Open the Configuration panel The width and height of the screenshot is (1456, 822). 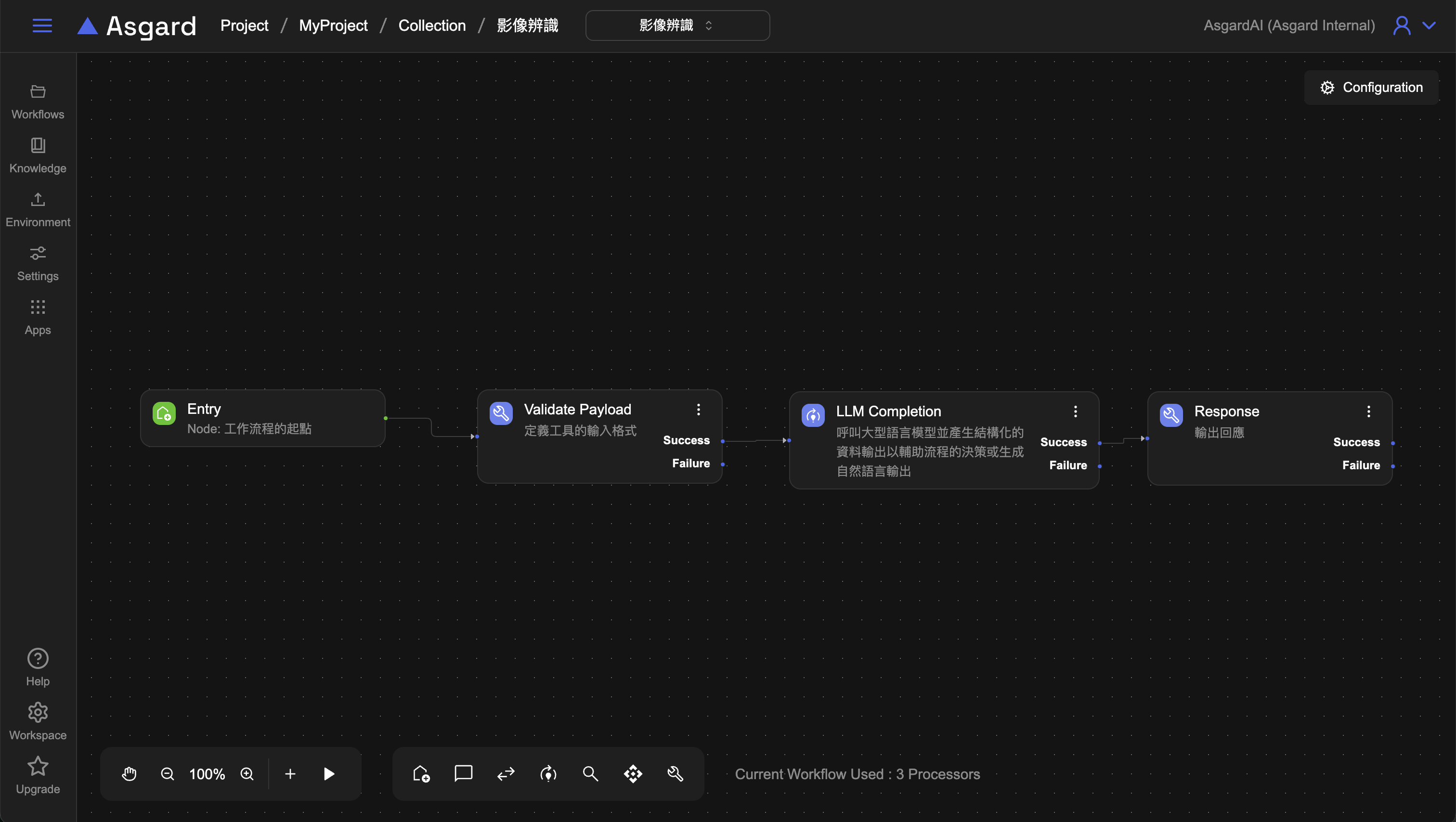1371,88
